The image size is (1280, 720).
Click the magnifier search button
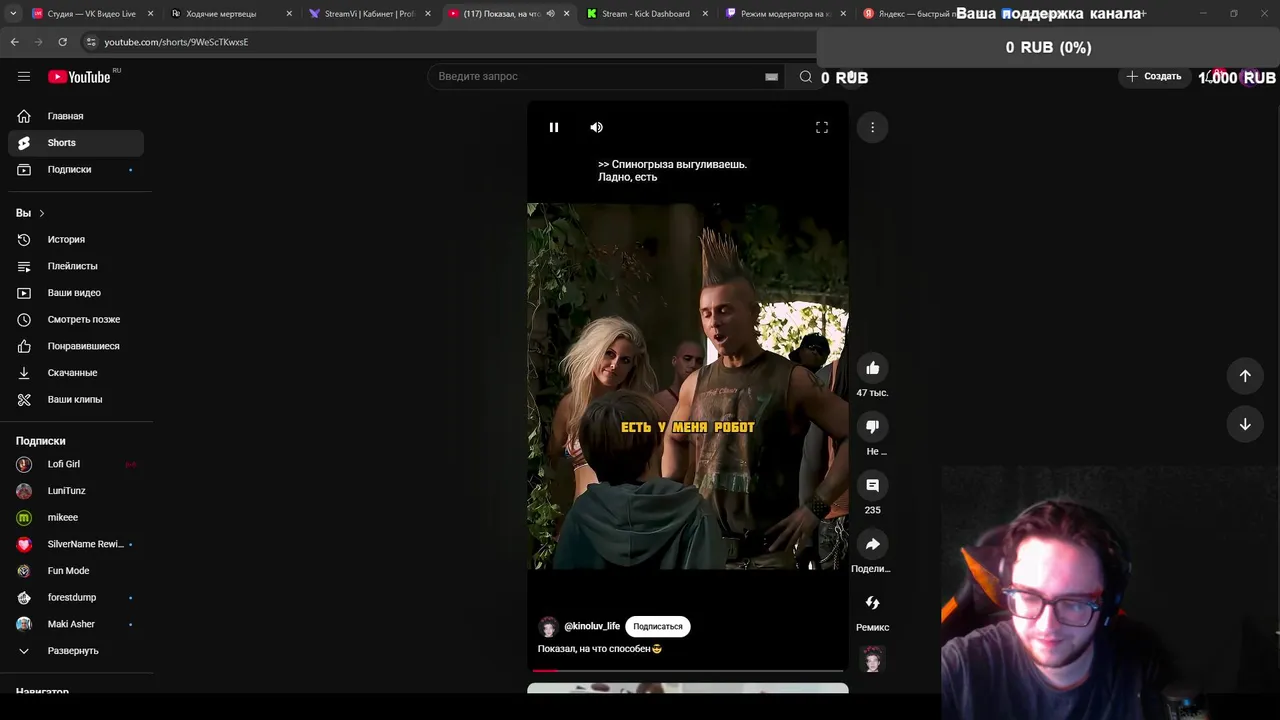click(805, 76)
